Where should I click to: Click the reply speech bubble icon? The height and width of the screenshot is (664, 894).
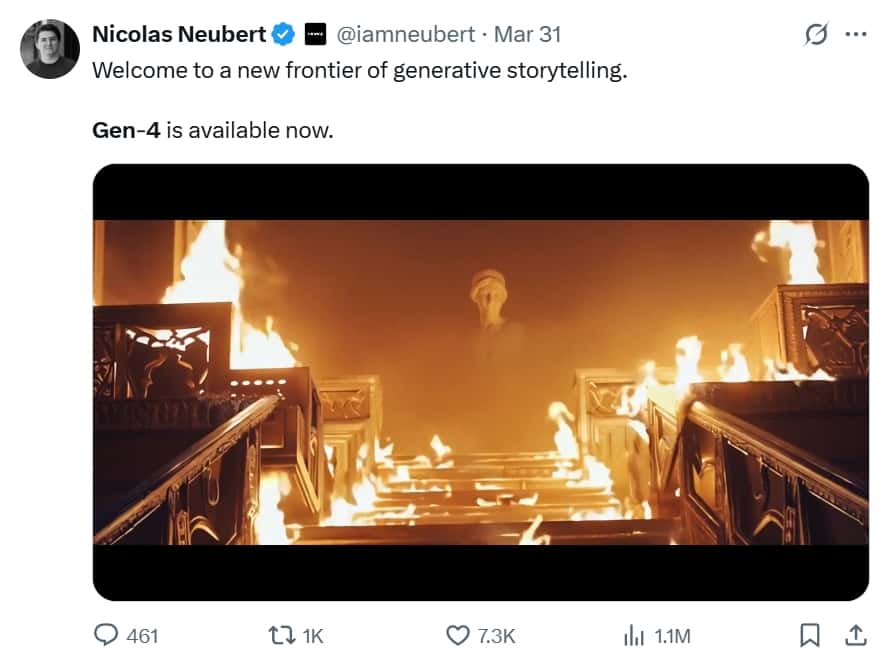106,635
